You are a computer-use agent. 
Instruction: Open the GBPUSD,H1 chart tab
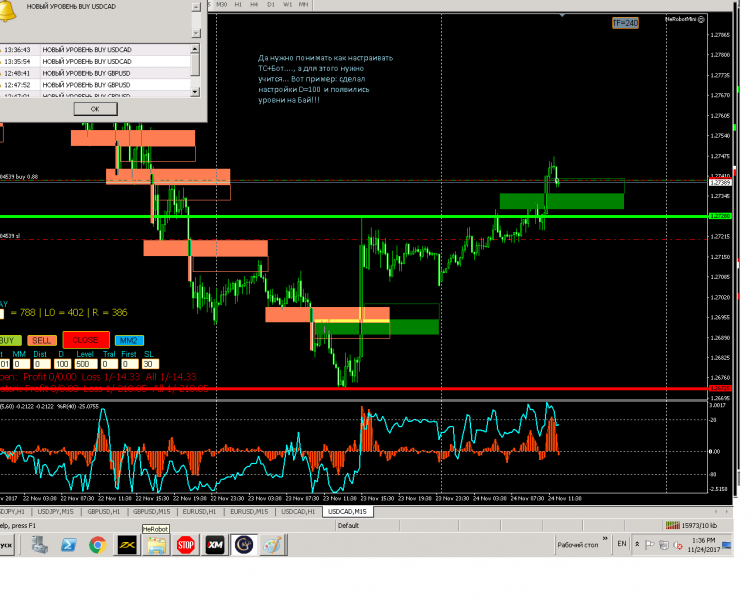104,512
